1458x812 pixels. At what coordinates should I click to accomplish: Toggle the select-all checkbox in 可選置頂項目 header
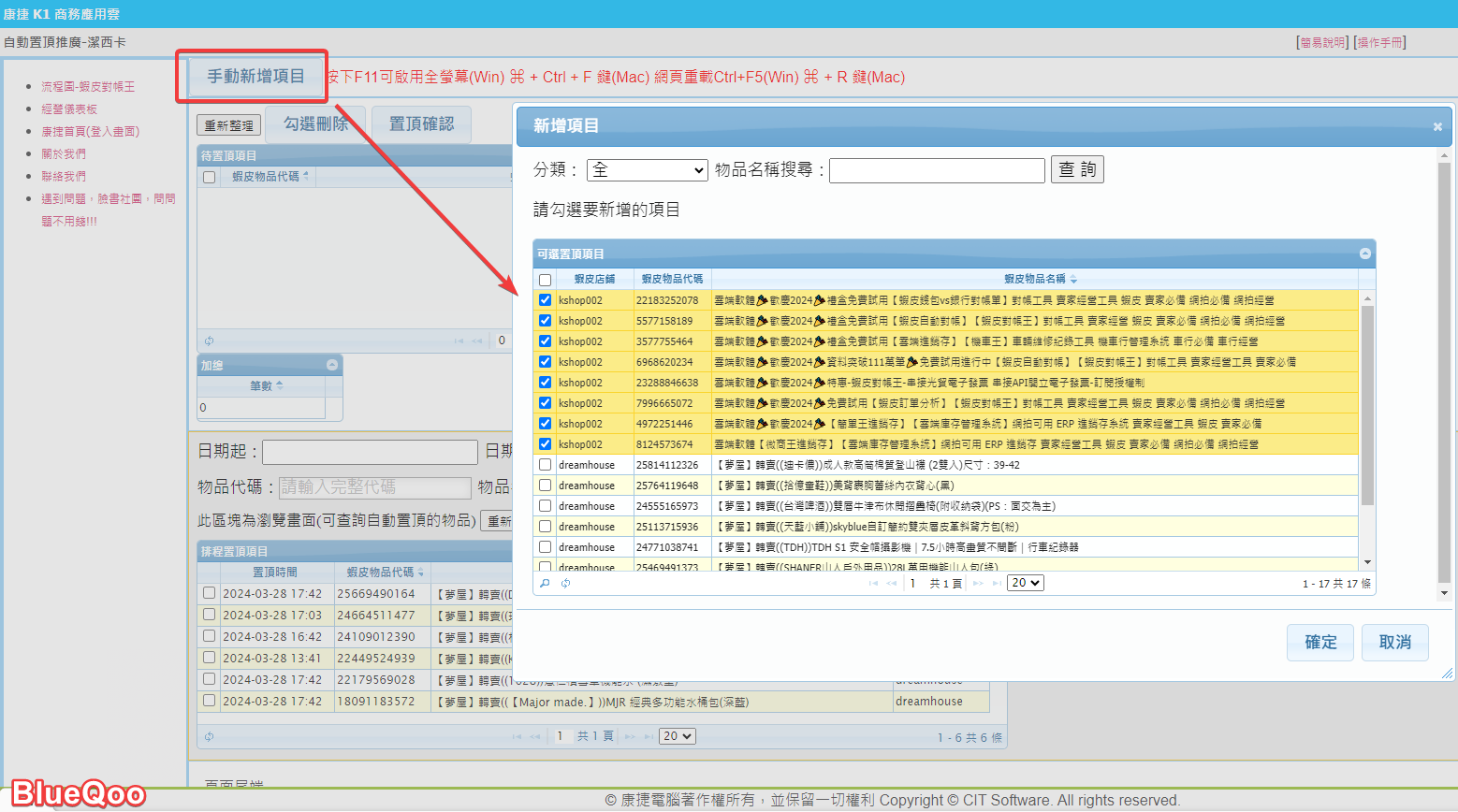[545, 280]
